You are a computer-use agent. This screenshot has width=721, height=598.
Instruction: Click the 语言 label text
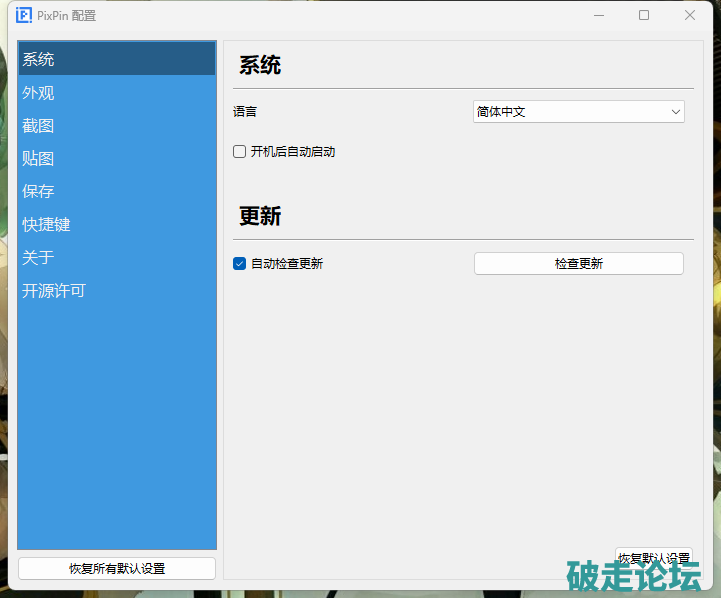coord(246,112)
